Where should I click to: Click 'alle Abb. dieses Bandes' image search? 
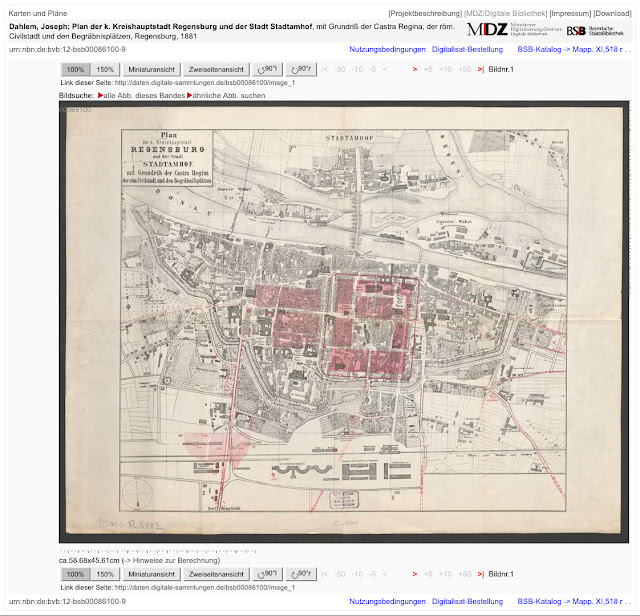click(142, 96)
